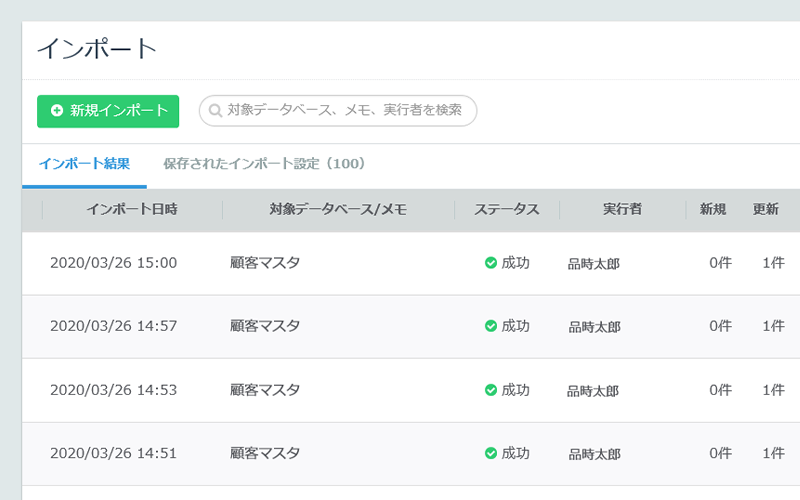
Task: Focus the 対象データベース search field
Action: point(338,111)
